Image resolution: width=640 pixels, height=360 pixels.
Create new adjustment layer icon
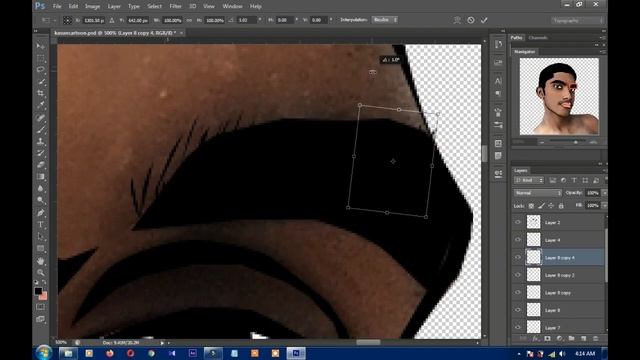coord(560,338)
